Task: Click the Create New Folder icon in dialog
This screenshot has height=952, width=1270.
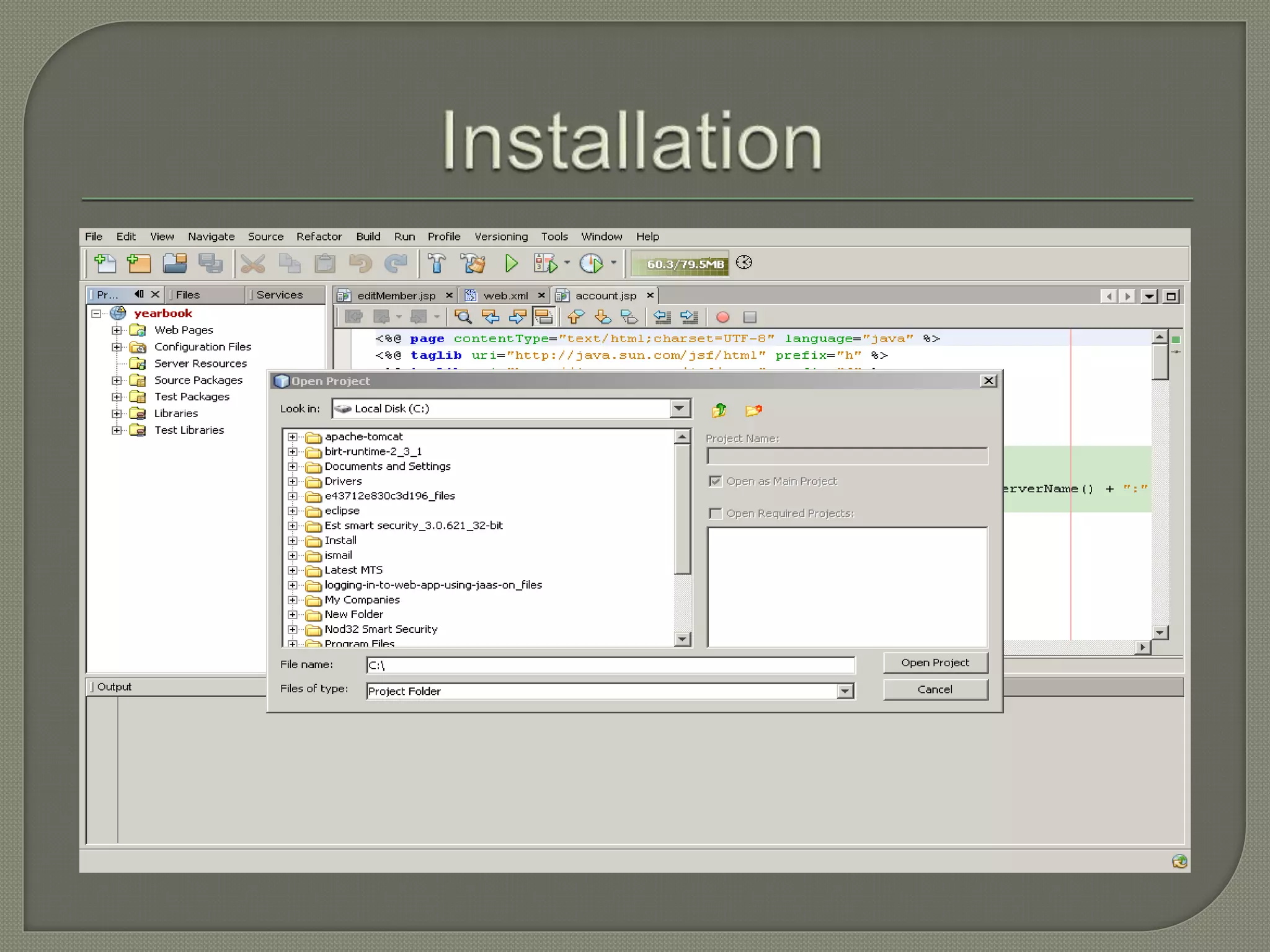Action: 753,410
